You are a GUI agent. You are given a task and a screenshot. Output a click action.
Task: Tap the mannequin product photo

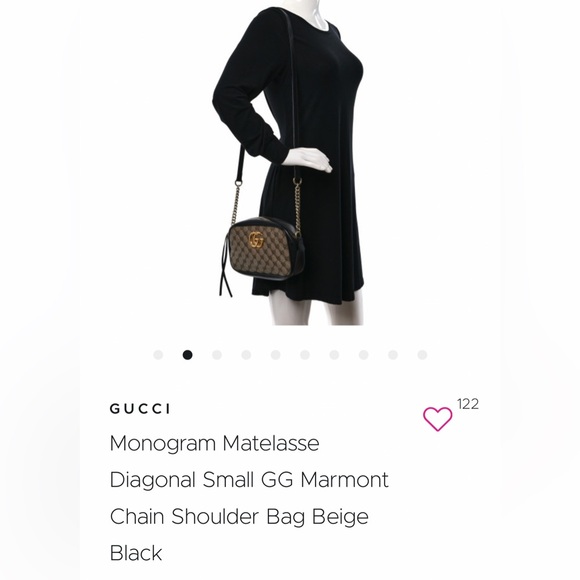pos(289,163)
